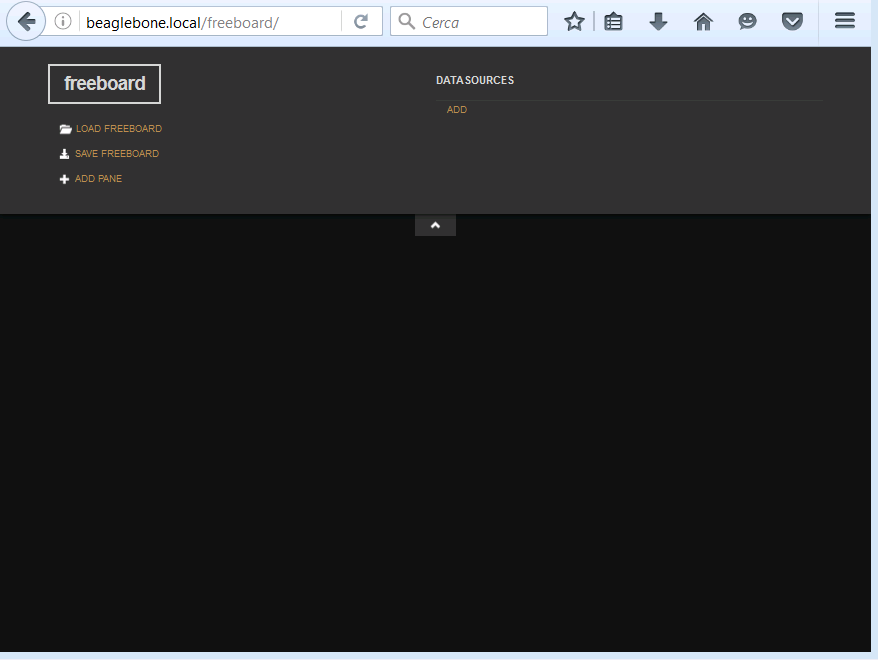Screen dimensions: 878x660
Task: Toggle the reading list panel
Action: point(613,20)
